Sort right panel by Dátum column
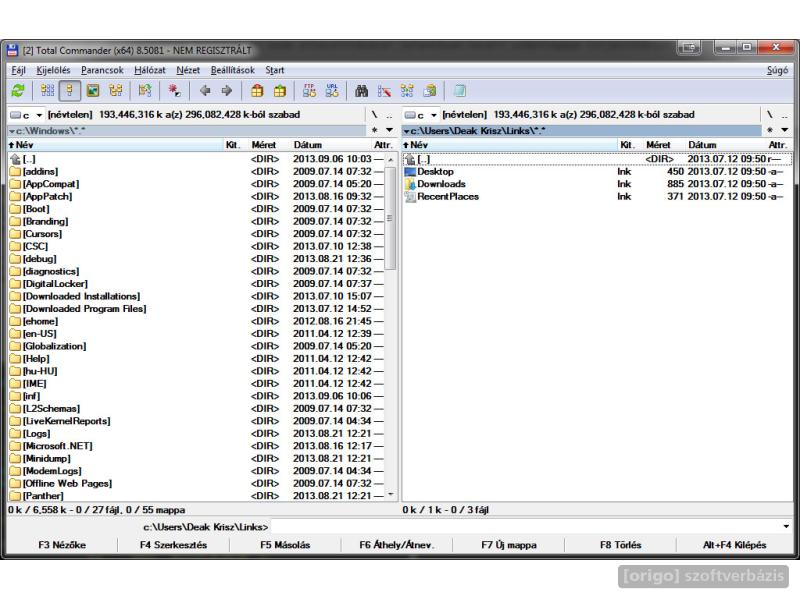The height and width of the screenshot is (600, 800). tap(702, 145)
